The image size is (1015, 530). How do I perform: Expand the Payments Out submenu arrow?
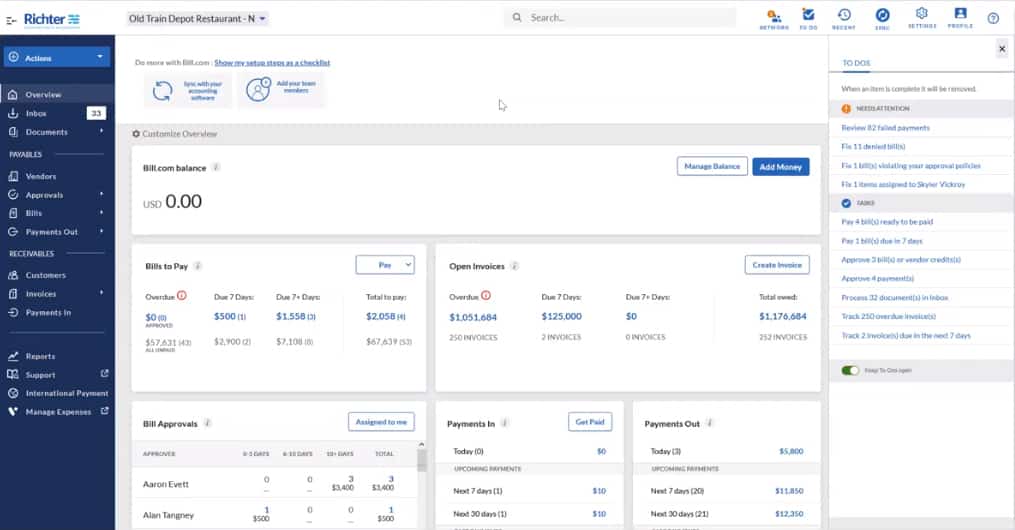(x=102, y=231)
